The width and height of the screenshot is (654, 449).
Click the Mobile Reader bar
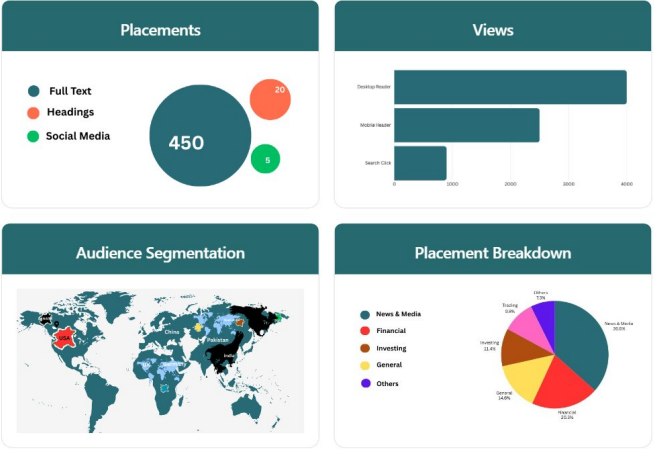pyautogui.click(x=466, y=125)
